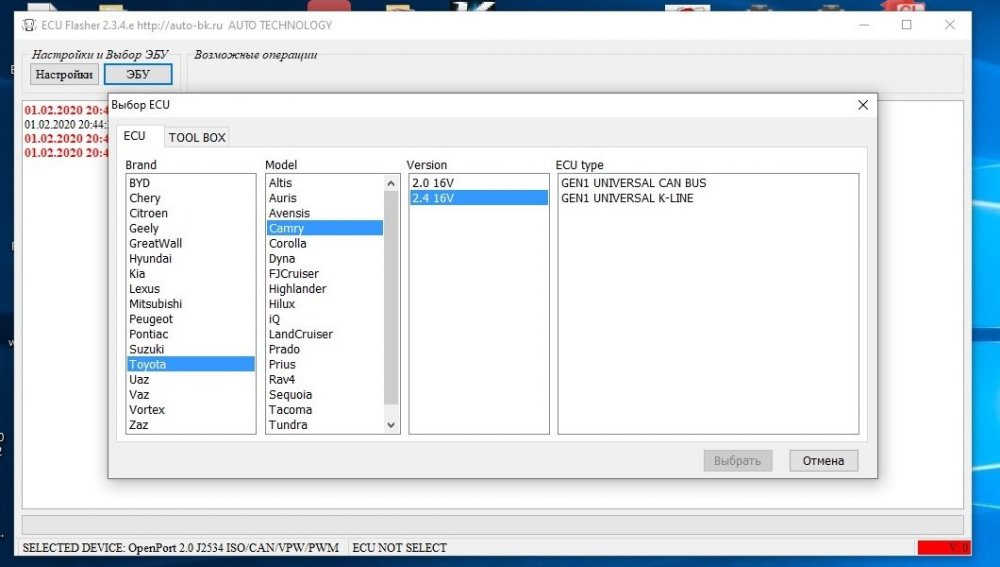1000x567 pixels.
Task: Choose Sequoia model
Action: click(x=325, y=394)
